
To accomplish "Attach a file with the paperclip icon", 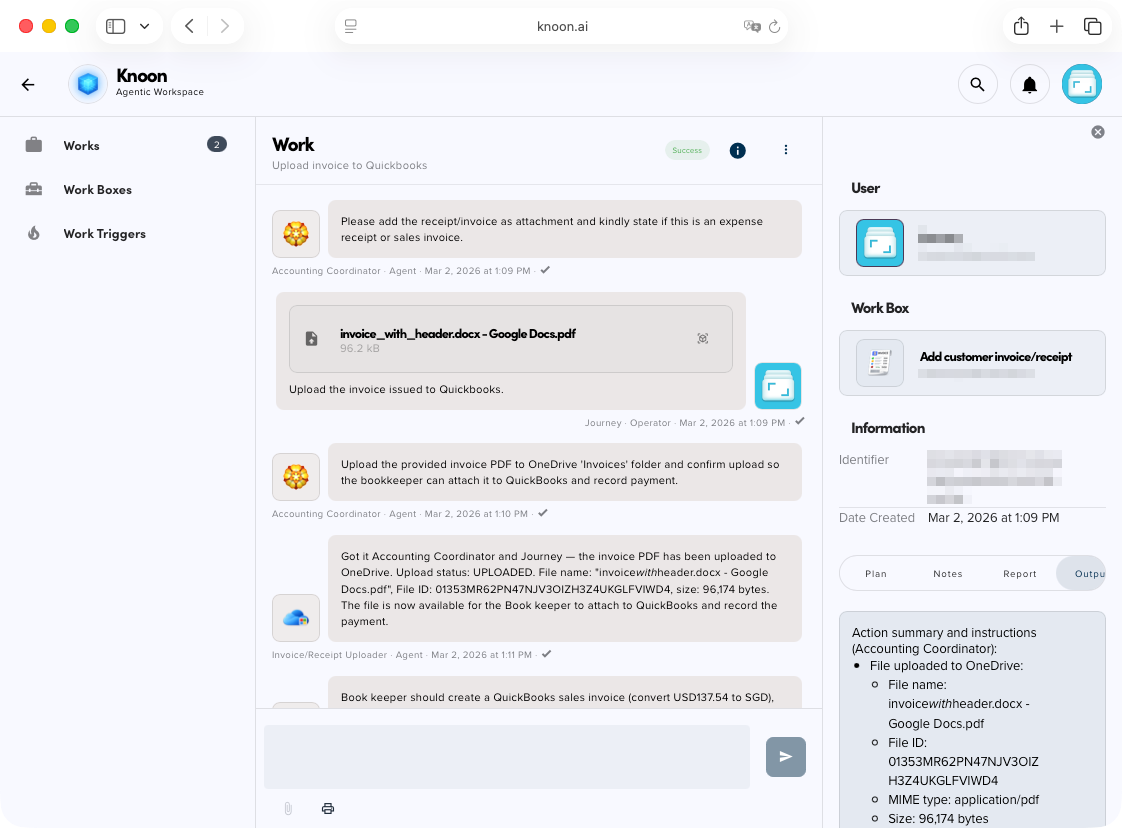I will coord(288,808).
